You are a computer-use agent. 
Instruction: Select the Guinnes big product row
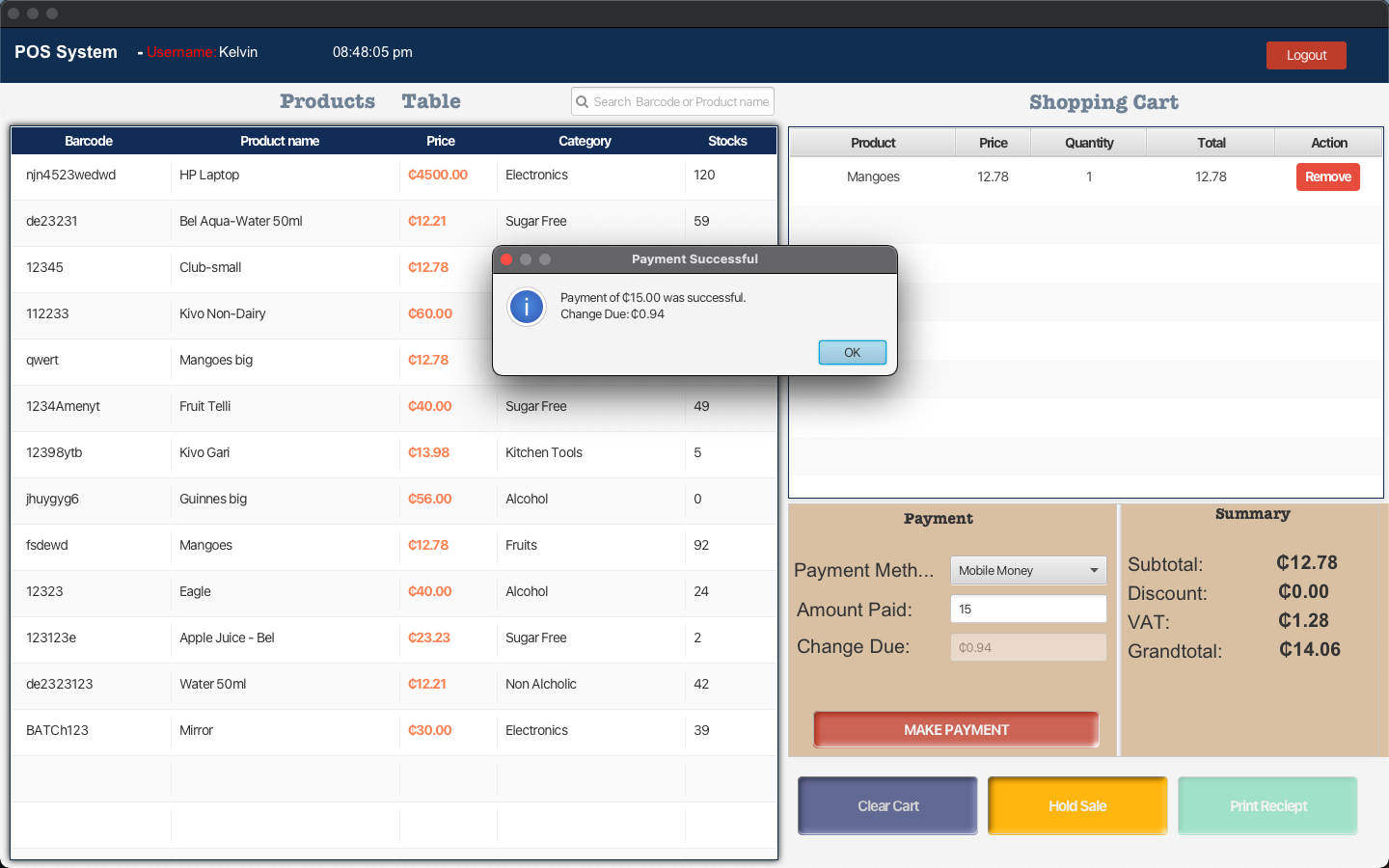tap(394, 500)
